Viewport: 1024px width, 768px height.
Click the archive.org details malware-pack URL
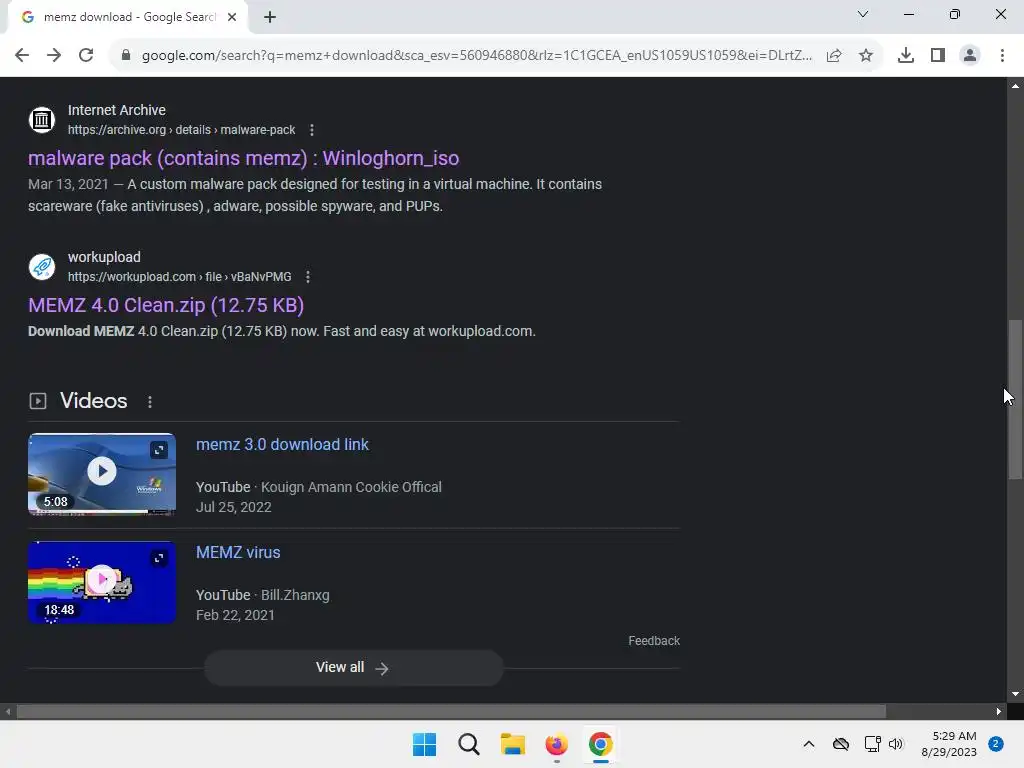182,130
